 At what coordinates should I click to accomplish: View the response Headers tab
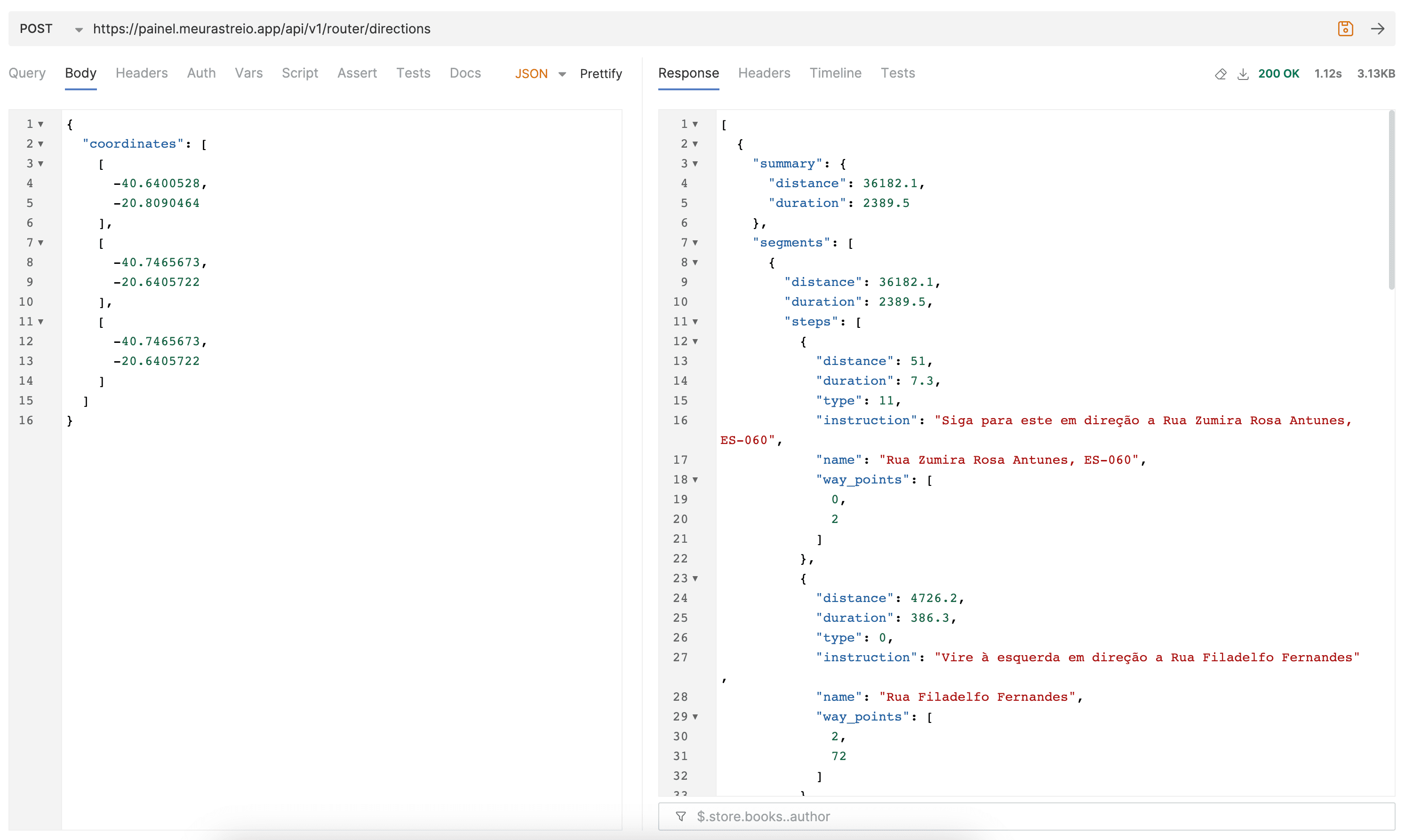(764, 73)
